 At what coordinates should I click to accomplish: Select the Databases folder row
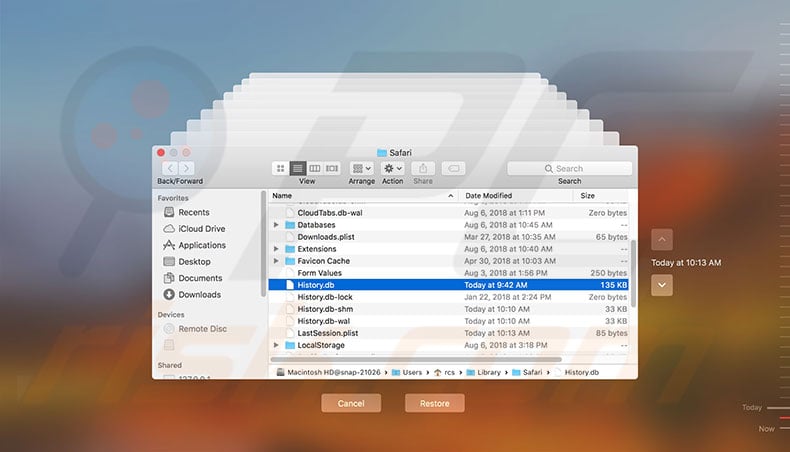point(448,225)
